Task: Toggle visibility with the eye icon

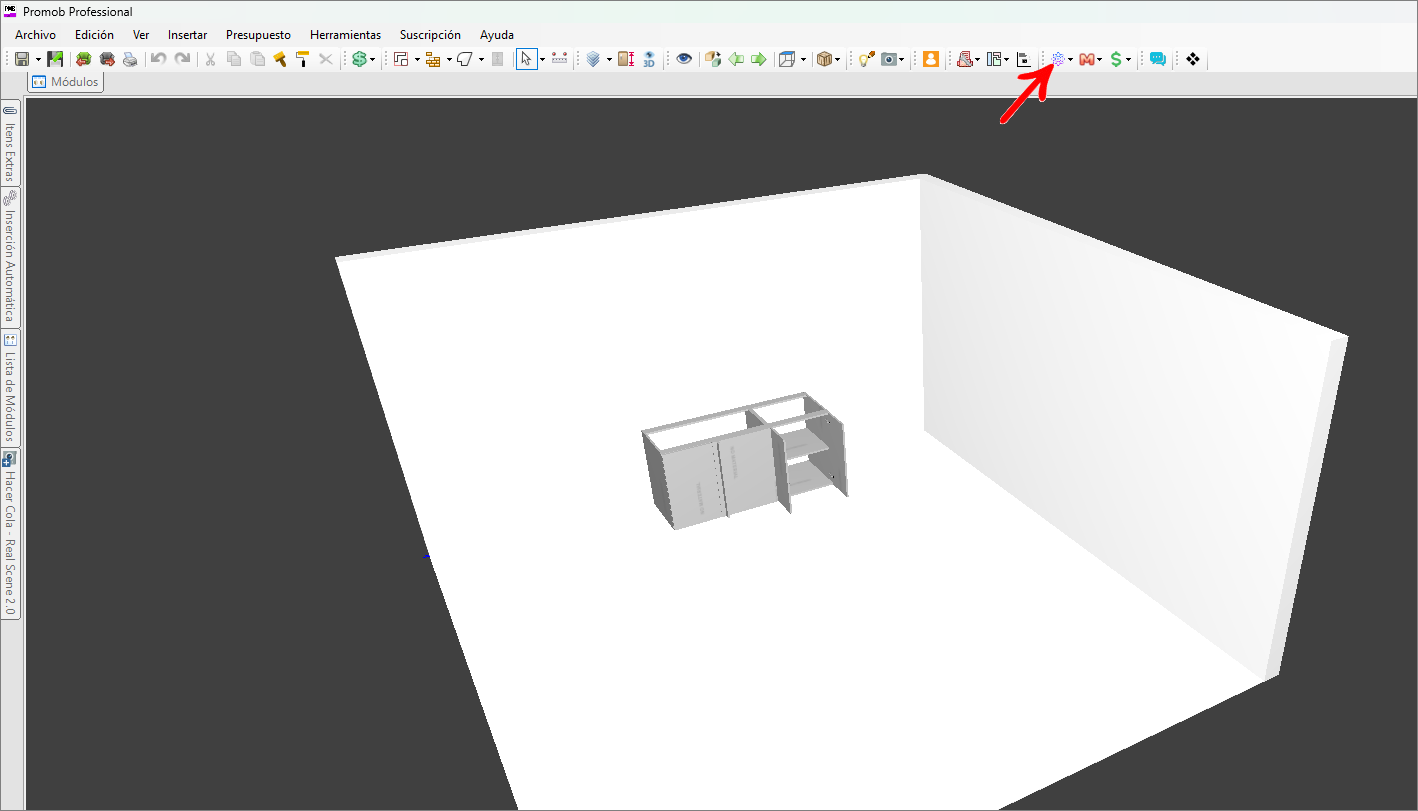Action: click(x=684, y=60)
